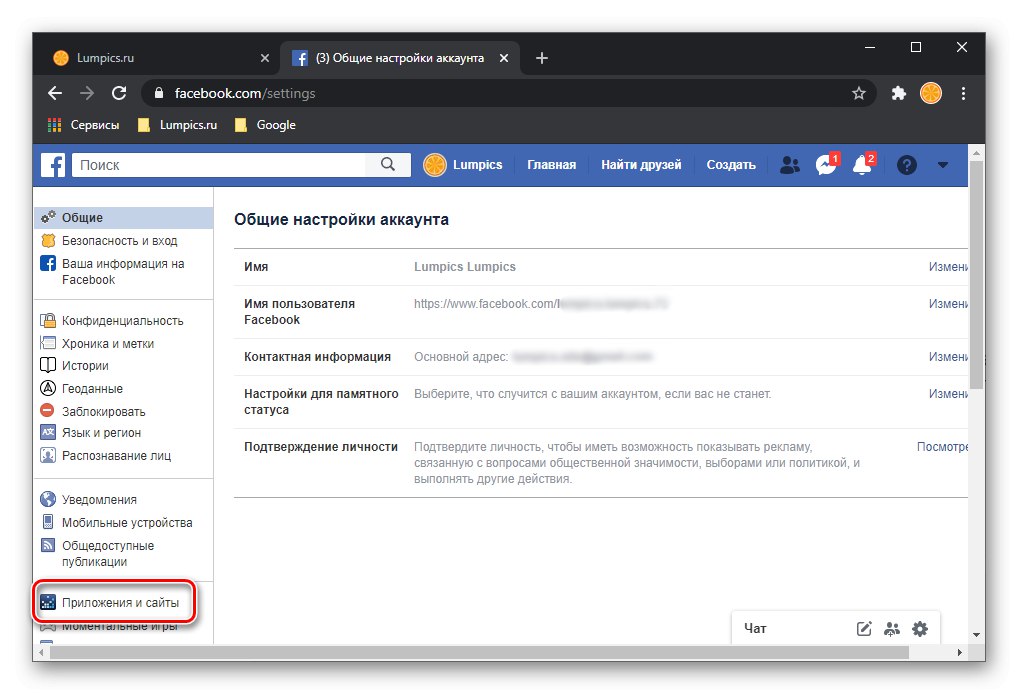Click the scroll down arrow at bottom right

(x=976, y=635)
